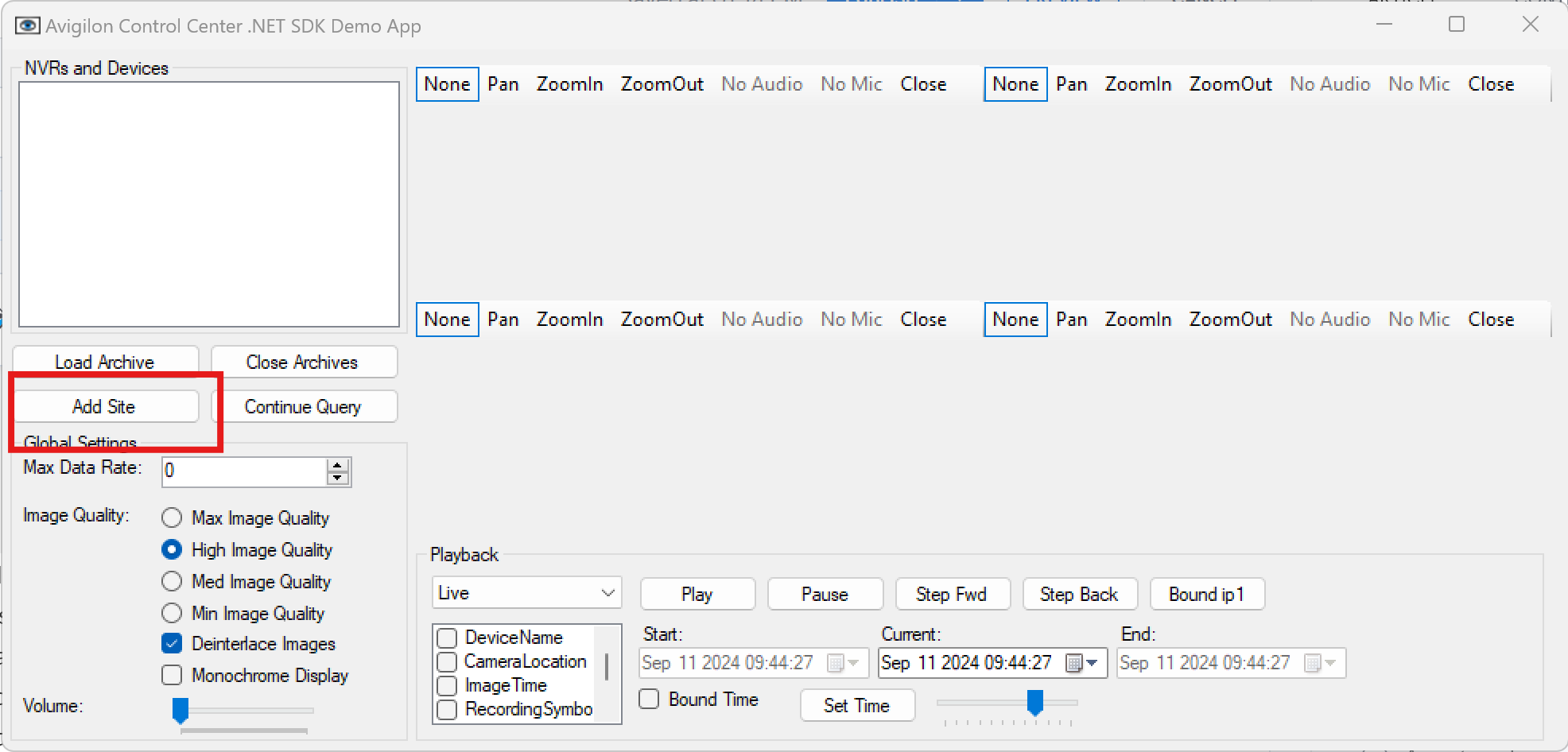Screen dimensions: 1568x752
Task: Select Pan in top-right video panel toolbar
Action: pos(1072,84)
